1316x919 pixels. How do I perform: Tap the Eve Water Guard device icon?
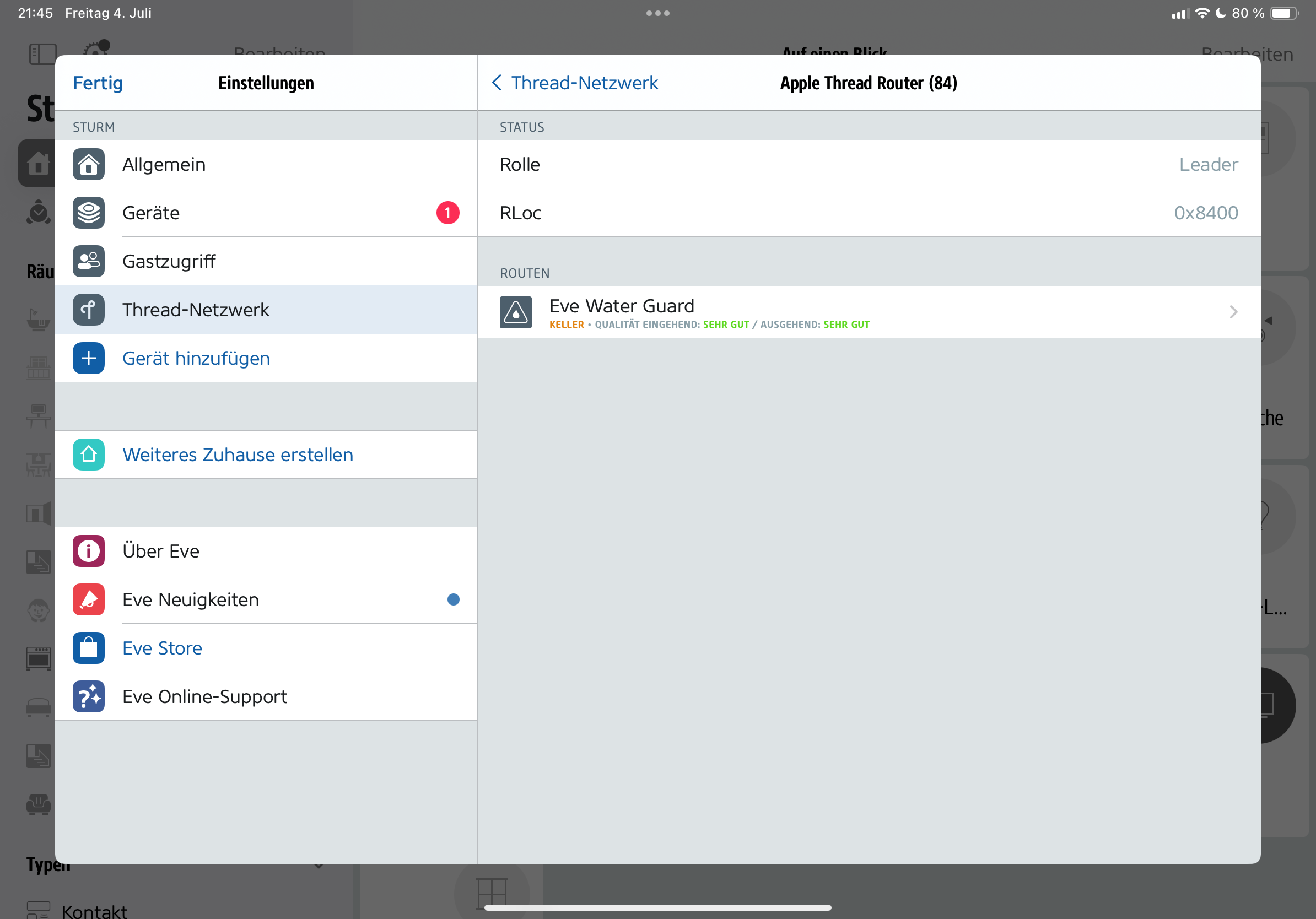pyautogui.click(x=515, y=312)
